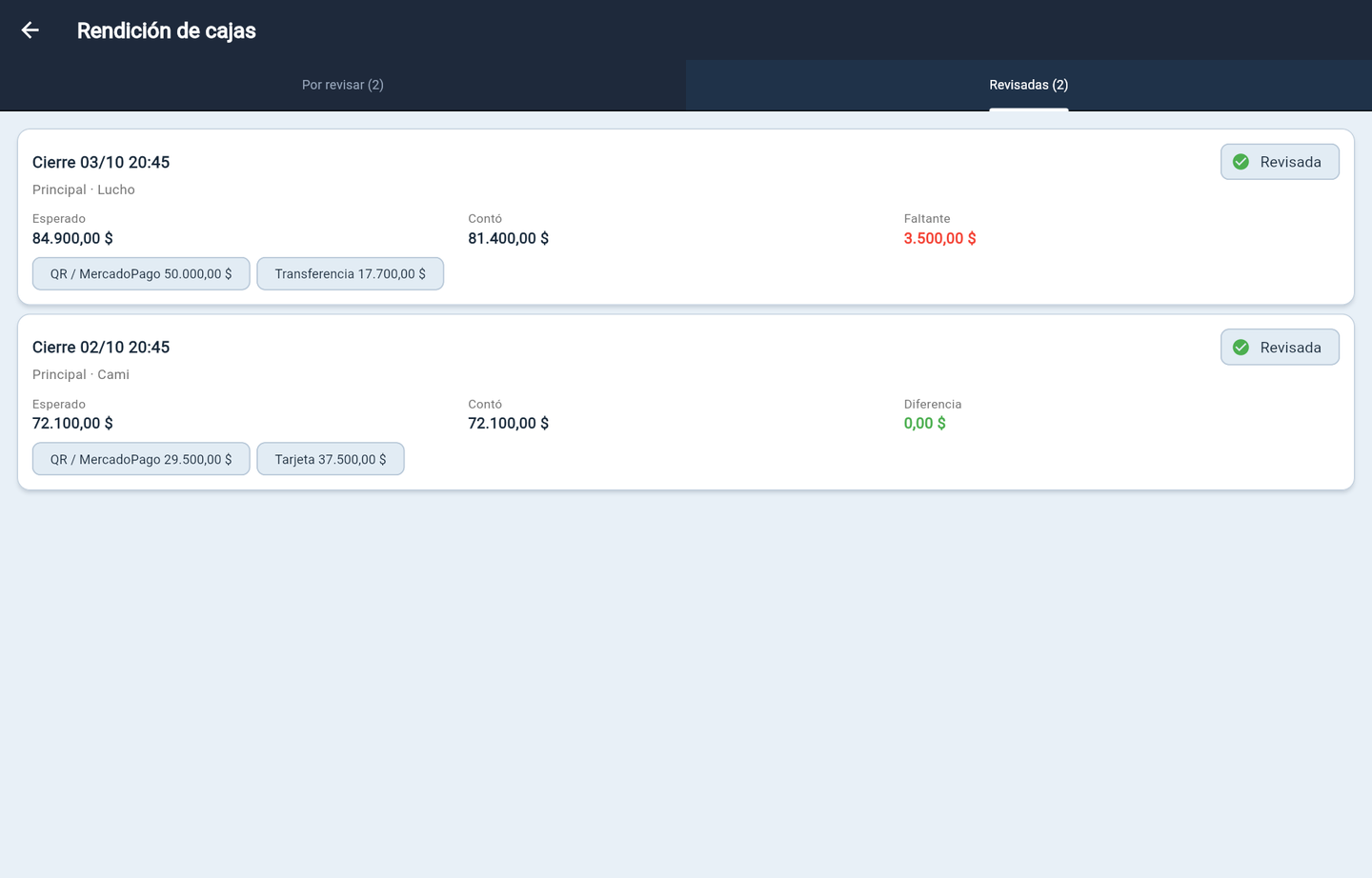Open the Cierre 02/10 20:45 title
Viewport: 1372px width, 878px height.
tap(101, 348)
